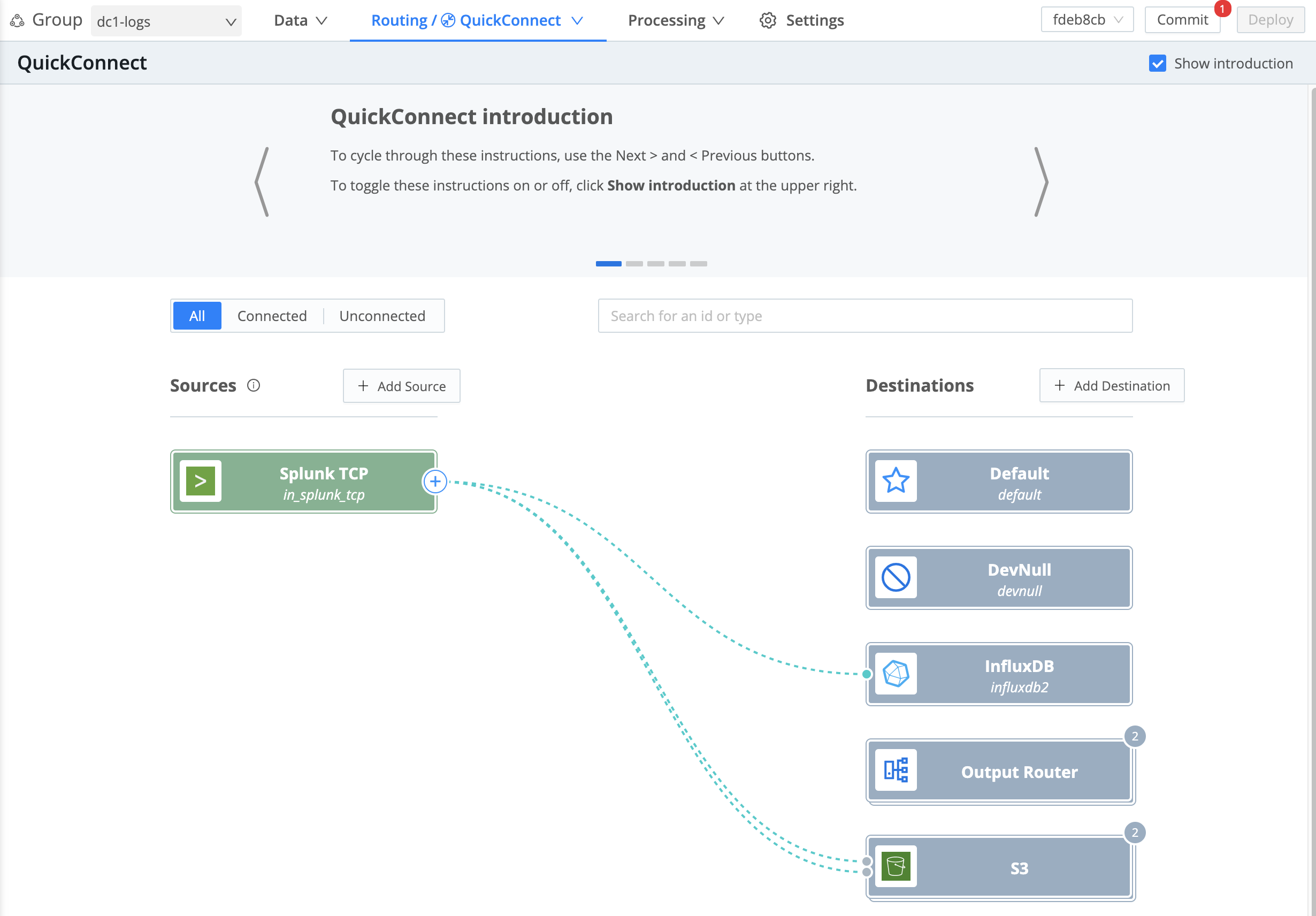Switch filter to Connected
Image resolution: width=1316 pixels, height=916 pixels.
[x=272, y=315]
